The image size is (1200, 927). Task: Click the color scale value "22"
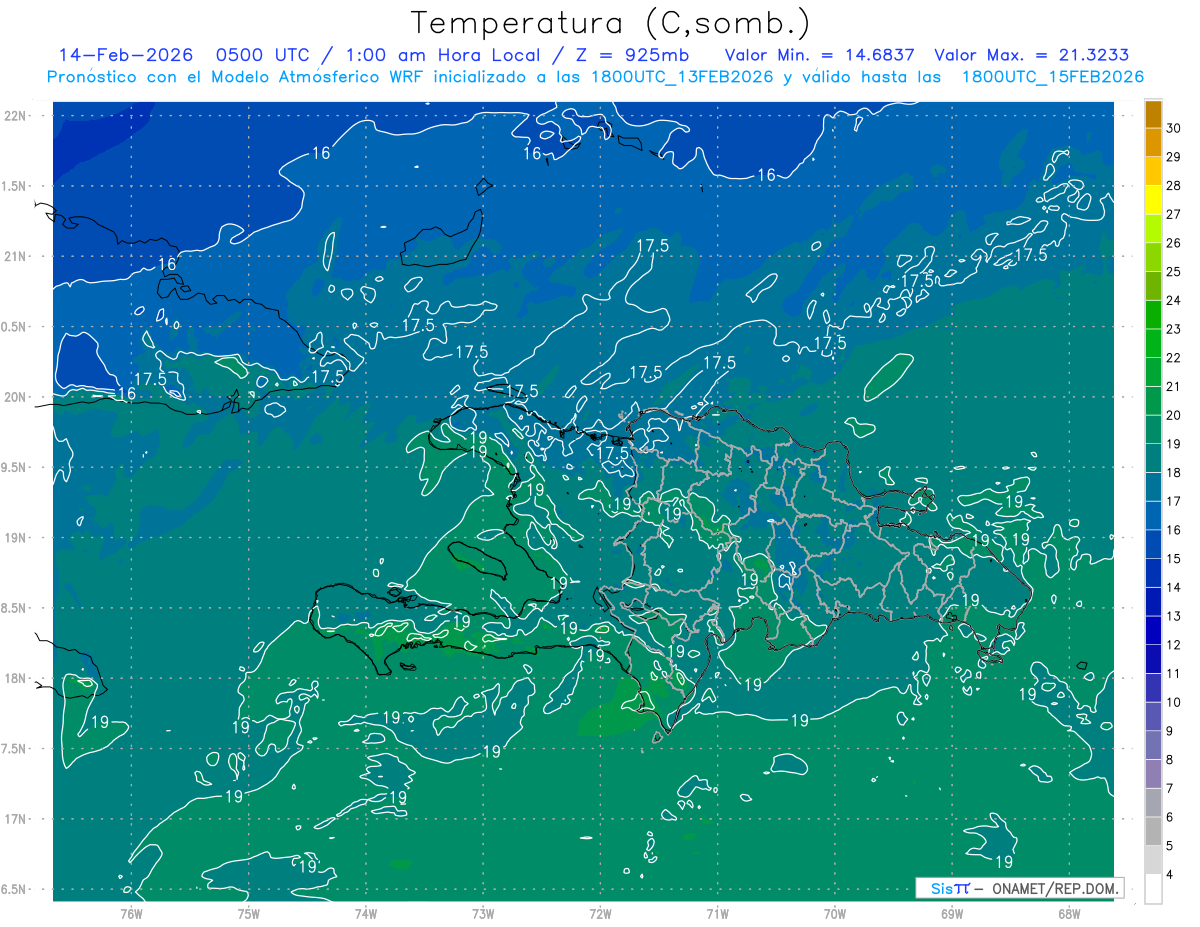pos(1174,358)
